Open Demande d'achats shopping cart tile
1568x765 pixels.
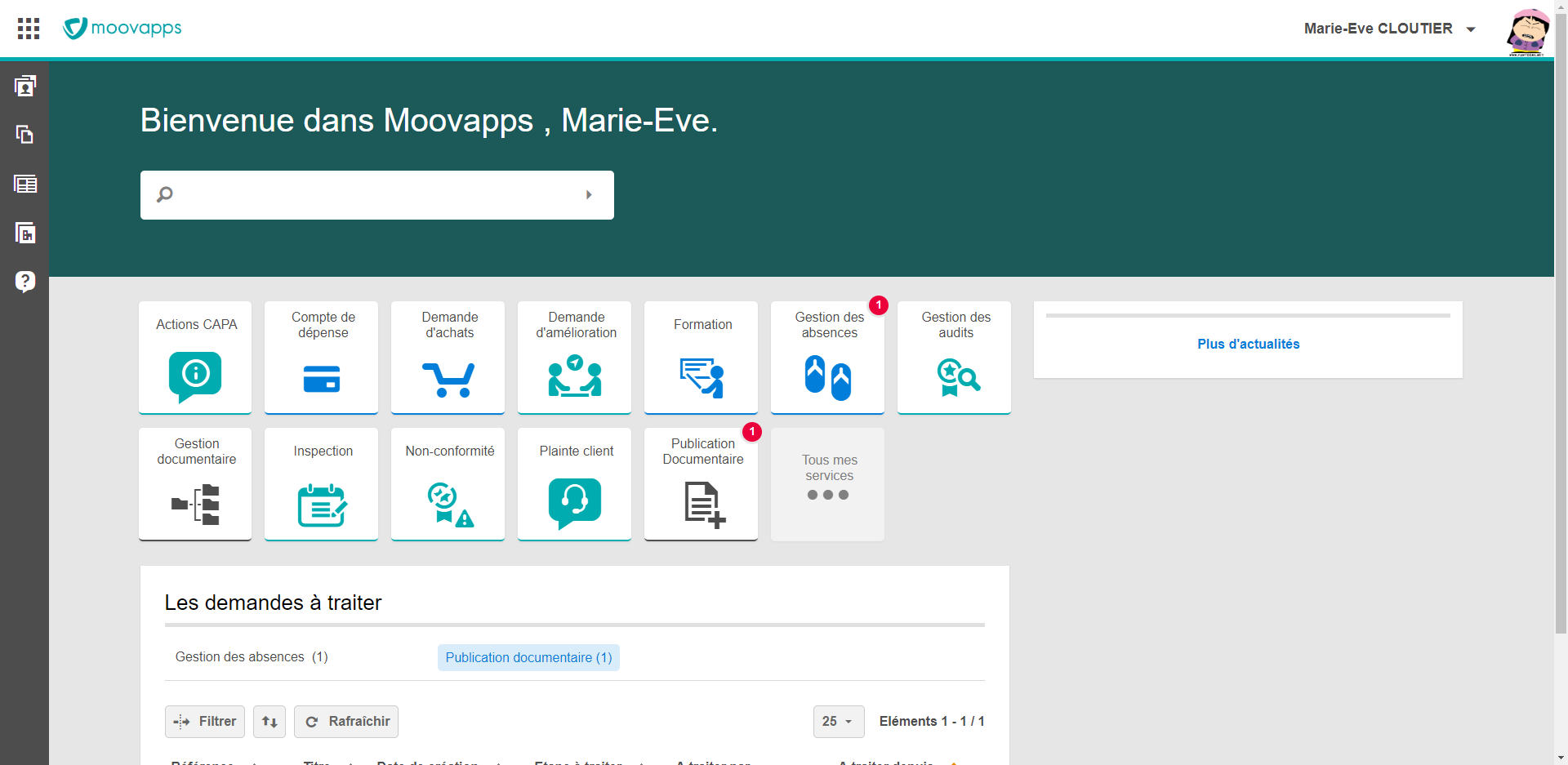click(x=448, y=358)
